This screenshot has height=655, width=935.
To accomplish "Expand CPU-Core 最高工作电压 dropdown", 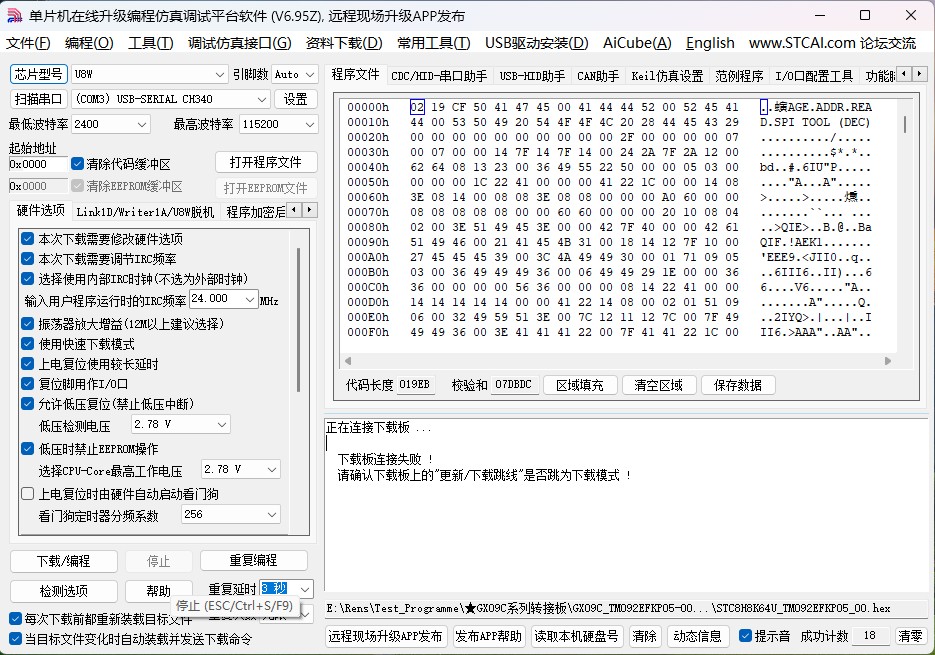I will (272, 469).
